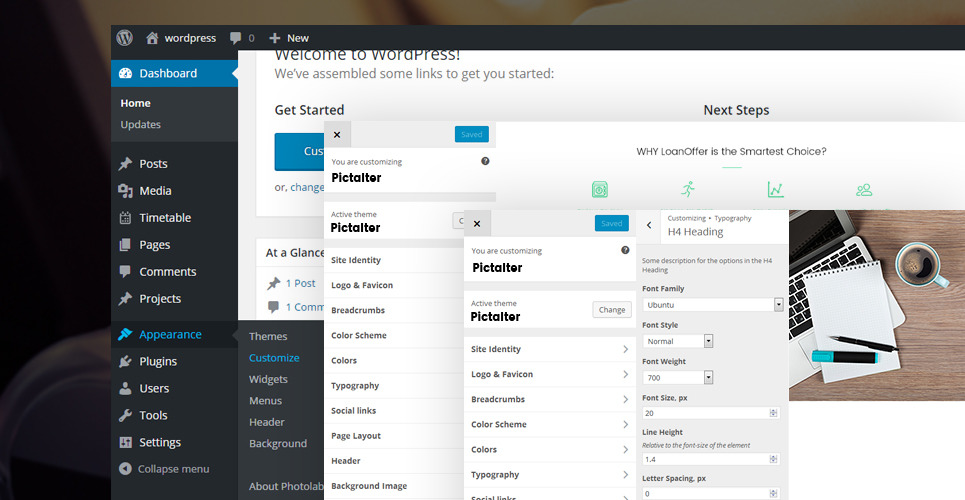This screenshot has height=500, width=965.
Task: Open the Font Family Ubuntu dropdown
Action: 712,304
